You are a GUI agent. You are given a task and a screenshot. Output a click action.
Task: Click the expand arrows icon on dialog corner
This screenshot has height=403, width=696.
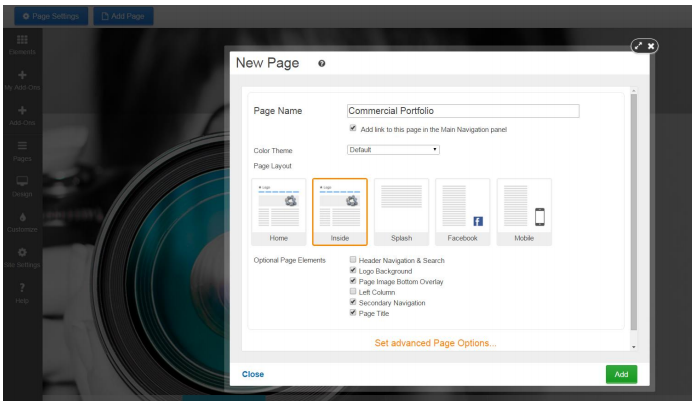click(637, 46)
